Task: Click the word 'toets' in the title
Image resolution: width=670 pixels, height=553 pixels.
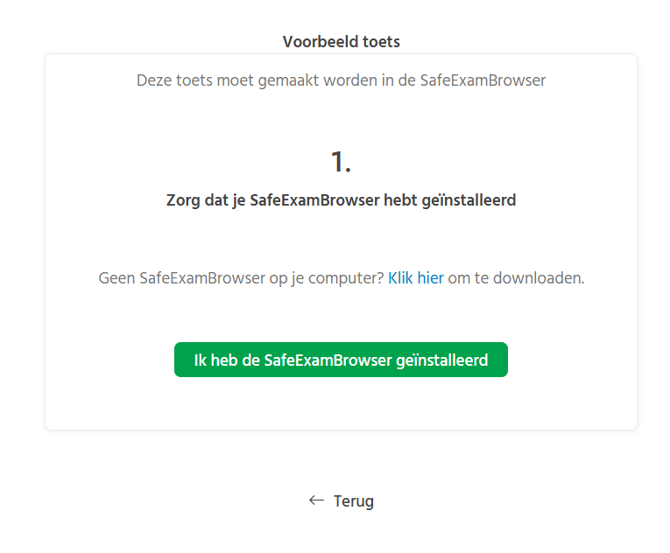Action: 380,42
